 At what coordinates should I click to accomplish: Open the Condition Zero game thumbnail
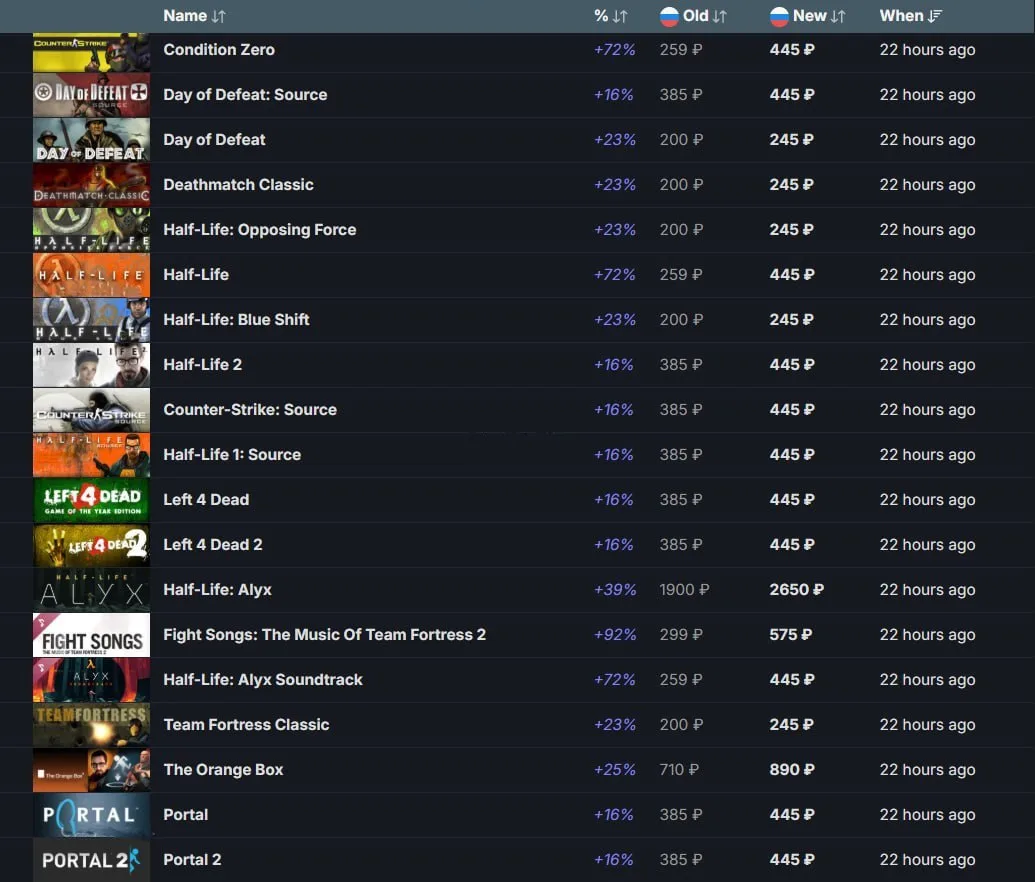(92, 52)
